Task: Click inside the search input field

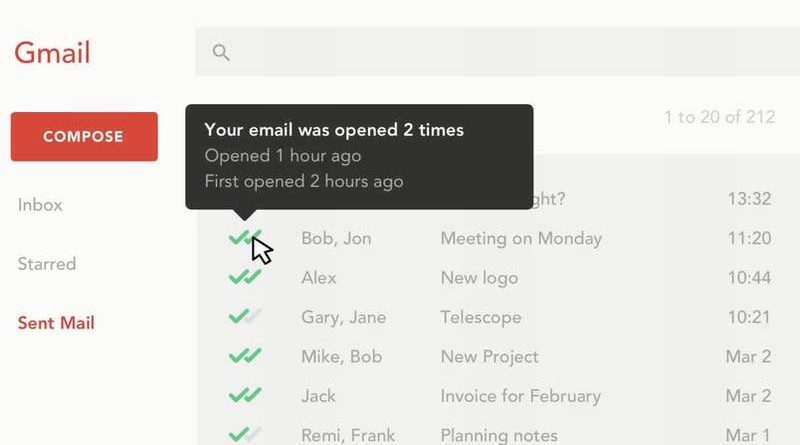Action: tap(497, 52)
